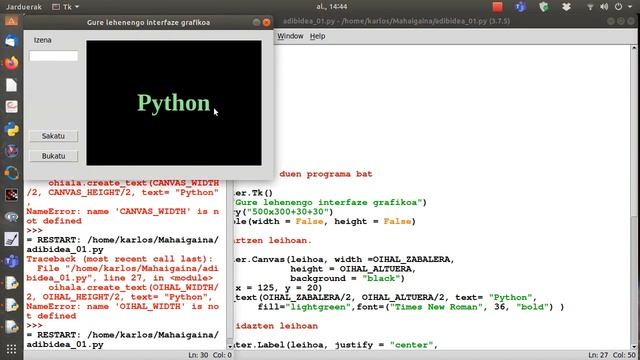Open Thunderbird mail from the dock
The width and height of the screenshot is (640, 360).
tap(11, 41)
